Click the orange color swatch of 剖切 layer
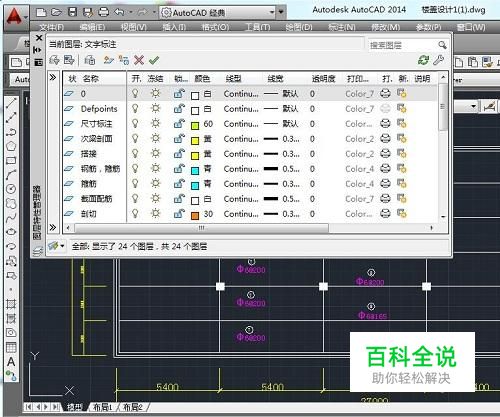The width and height of the screenshot is (500, 417). pyautogui.click(x=195, y=215)
